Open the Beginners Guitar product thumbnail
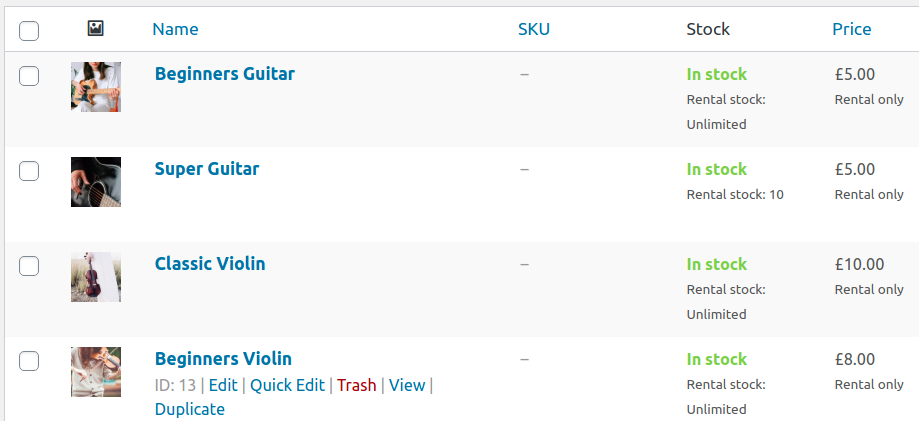919x421 pixels. 96,87
